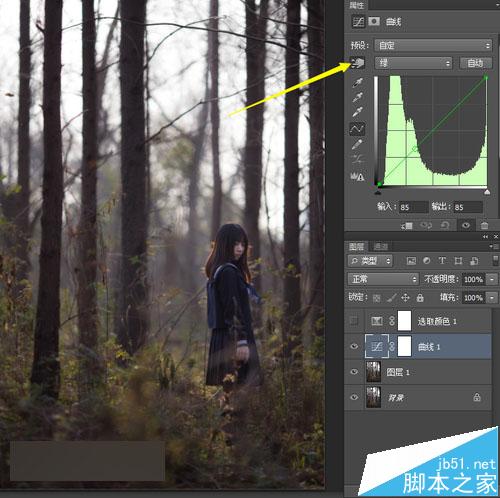Screen dimensions: 500x498
Task: Click the 输入 value field
Action: 413,207
